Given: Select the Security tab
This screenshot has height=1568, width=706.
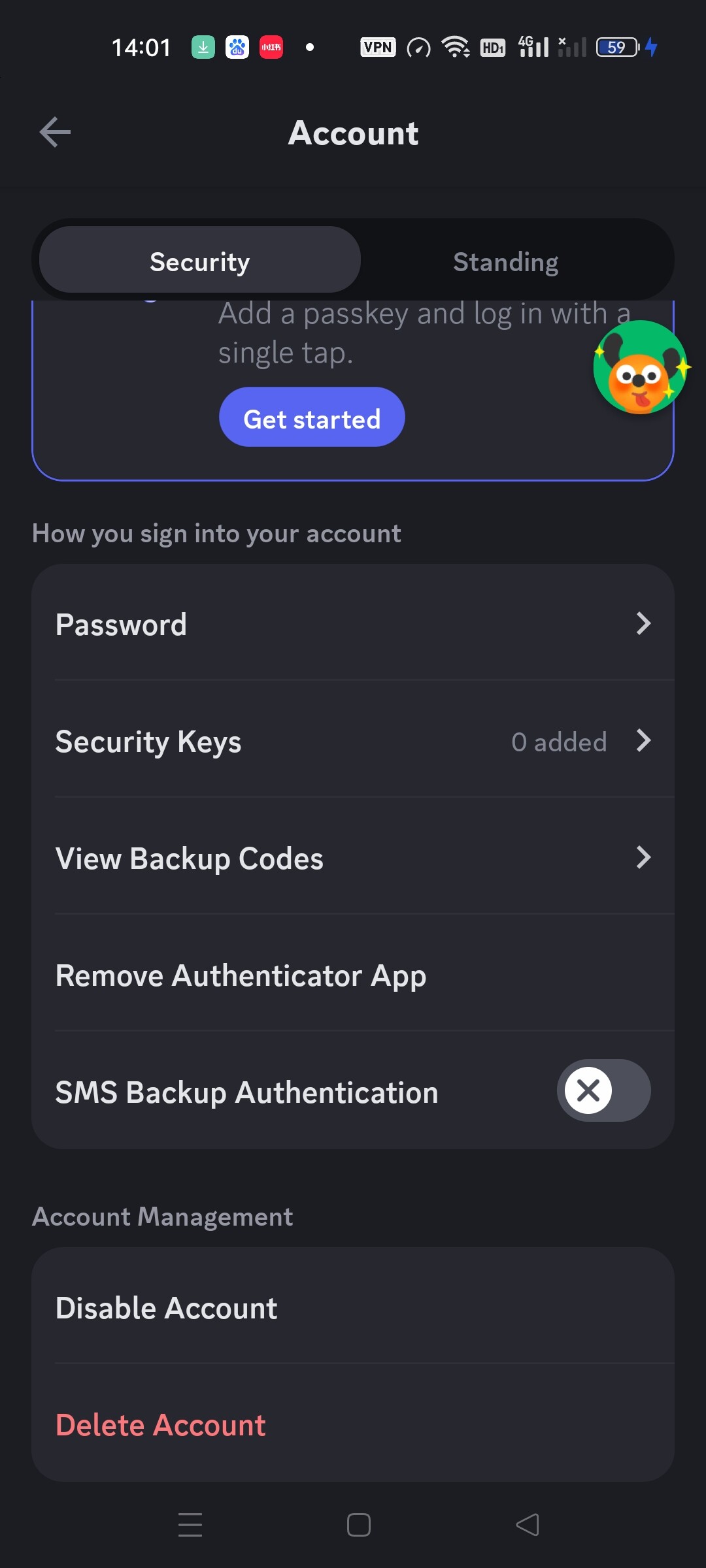Looking at the screenshot, I should pos(200,262).
